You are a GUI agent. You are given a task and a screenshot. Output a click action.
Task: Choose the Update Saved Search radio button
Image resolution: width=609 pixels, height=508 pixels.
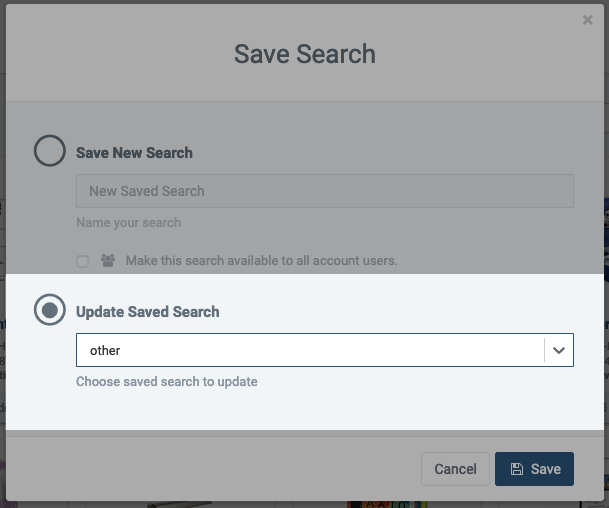(50, 310)
